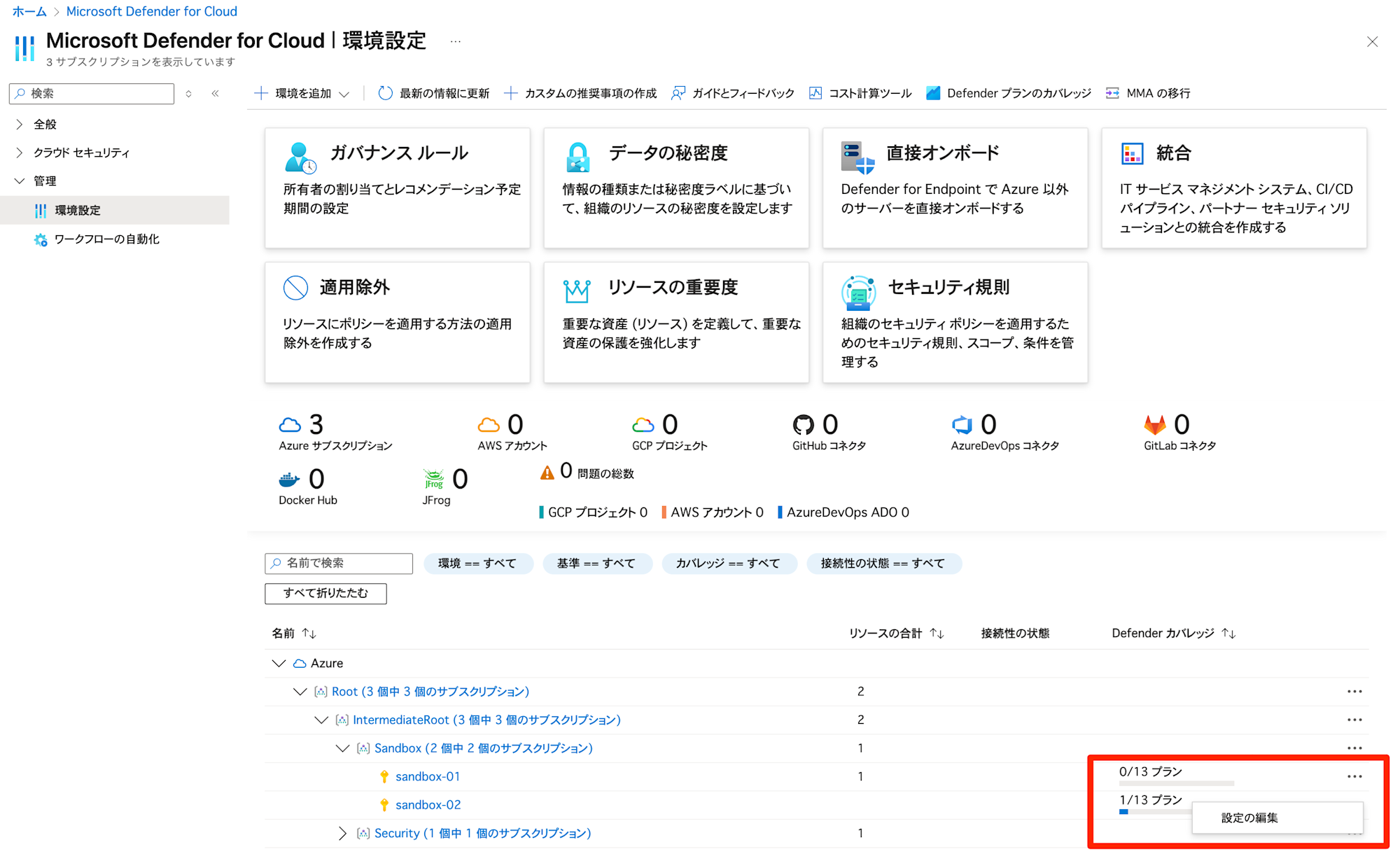This screenshot has width=1400, height=868.
Task: Click the GCP プロジェクト cloud icon
Action: (x=643, y=425)
